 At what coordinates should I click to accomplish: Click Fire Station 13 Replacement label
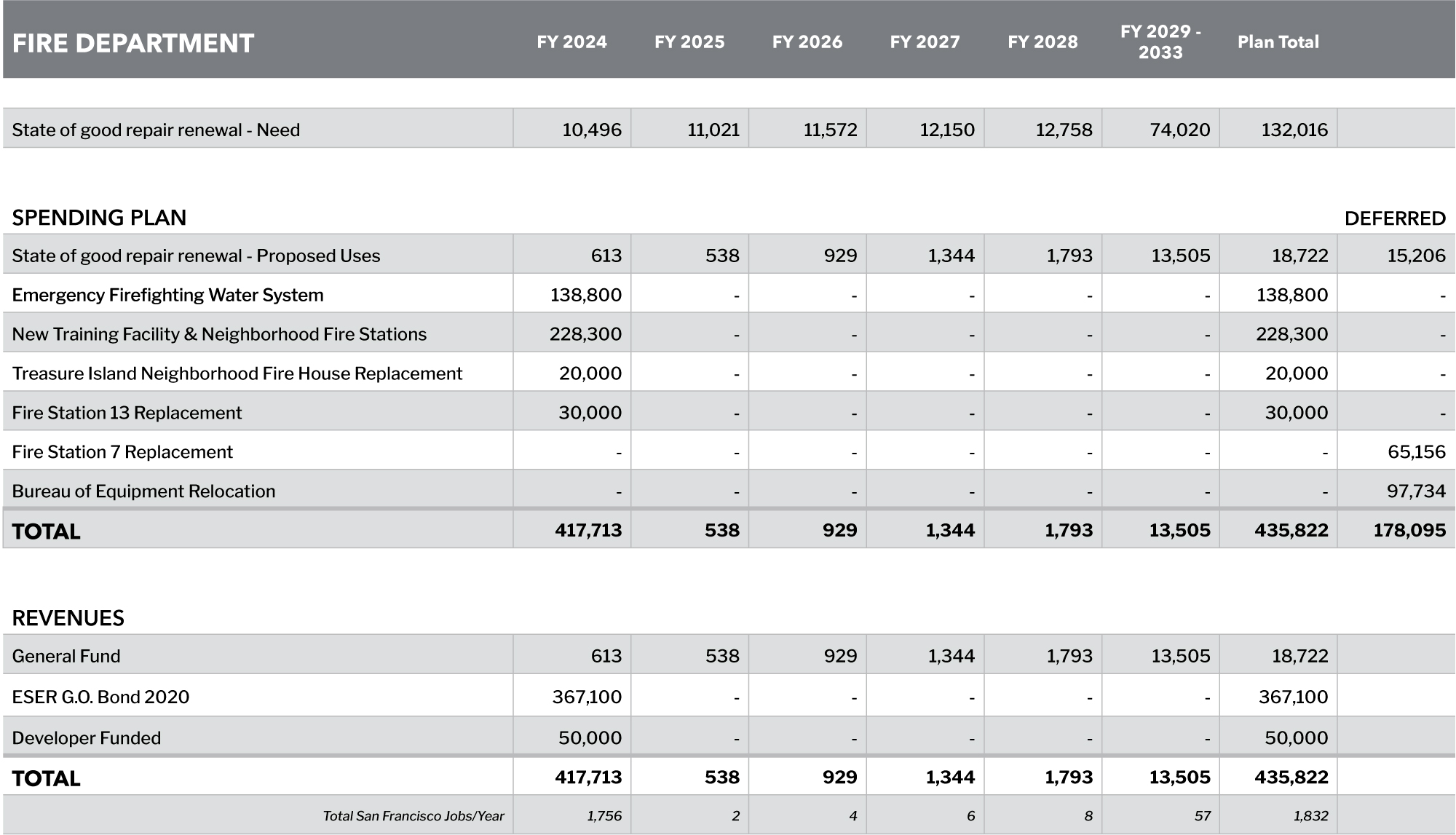point(127,413)
